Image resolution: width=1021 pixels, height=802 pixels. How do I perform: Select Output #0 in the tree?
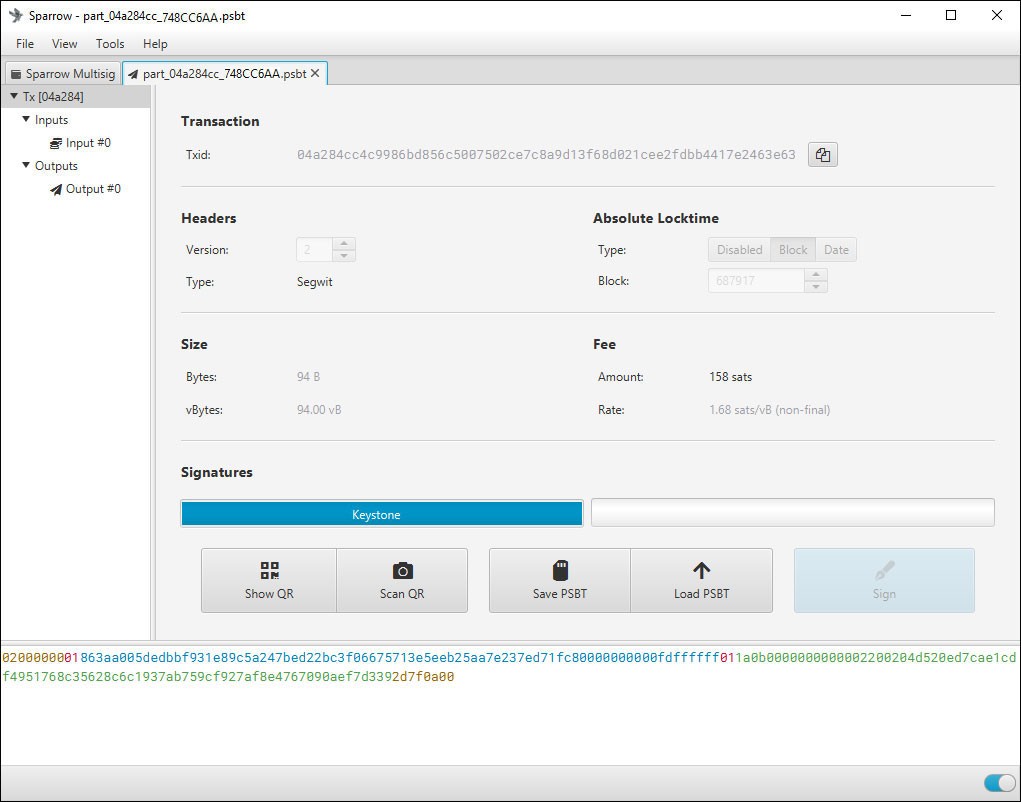point(92,189)
